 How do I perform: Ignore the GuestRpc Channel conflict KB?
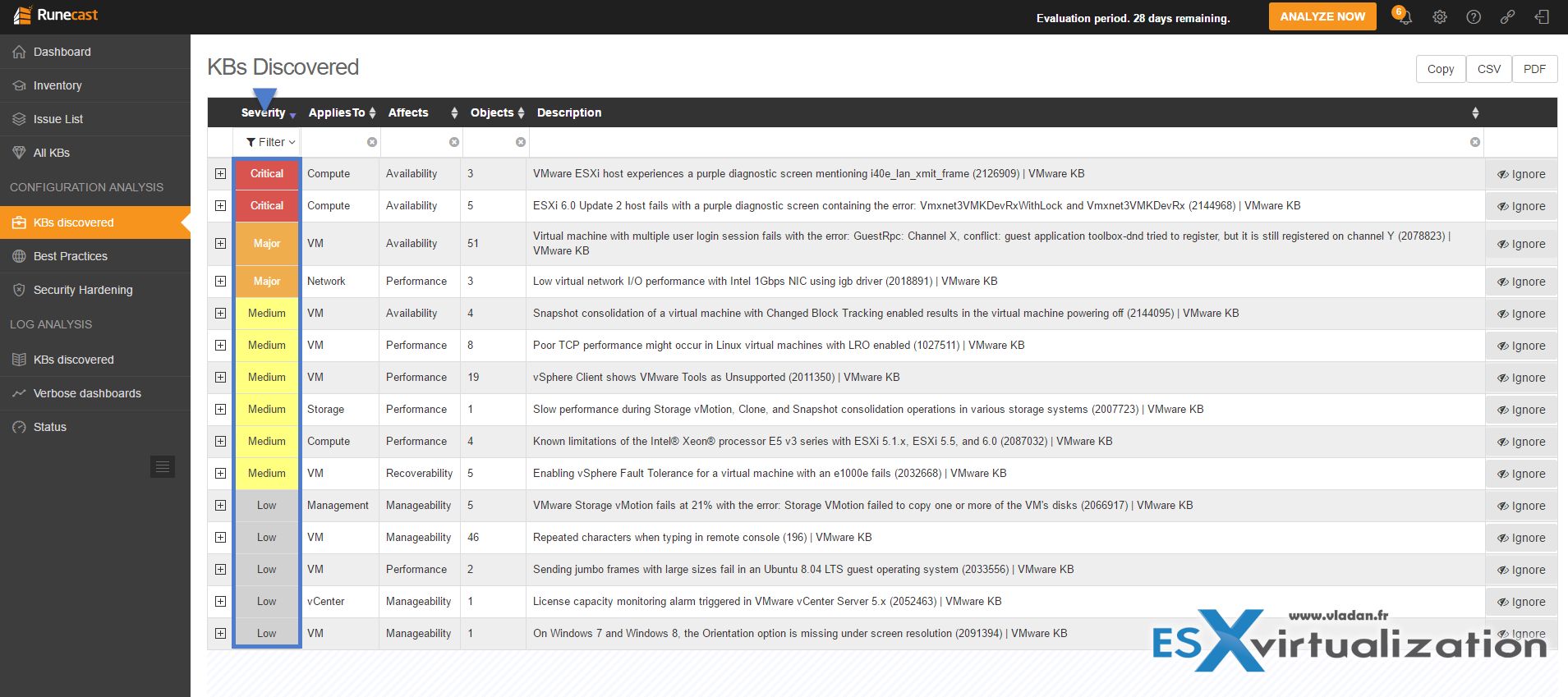(1521, 244)
